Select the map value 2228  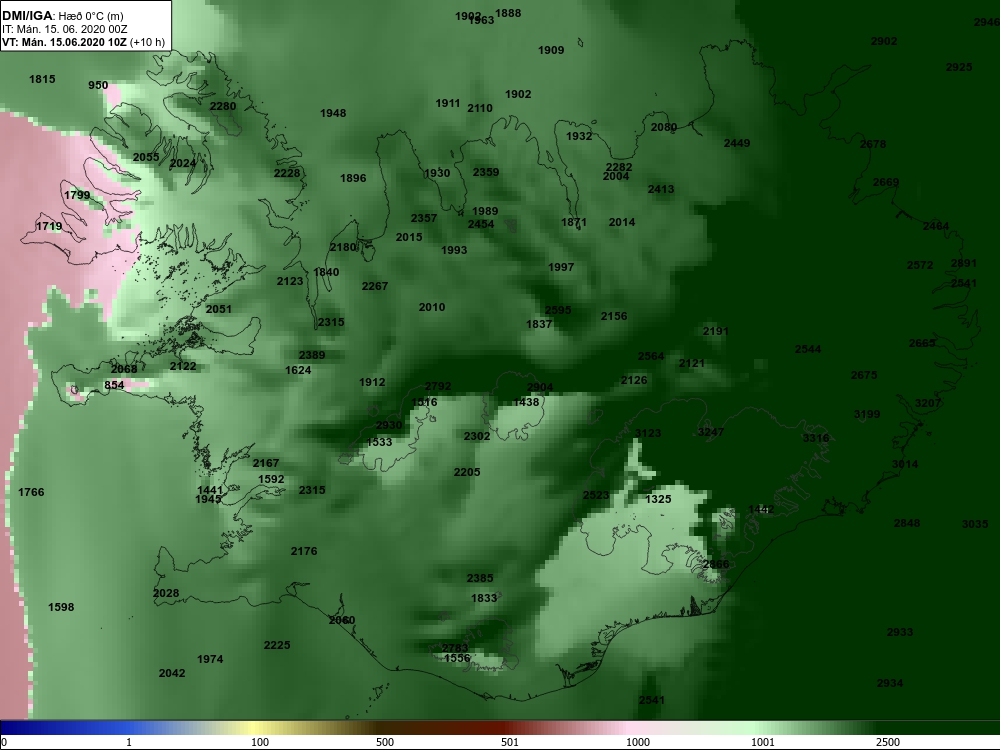(287, 173)
